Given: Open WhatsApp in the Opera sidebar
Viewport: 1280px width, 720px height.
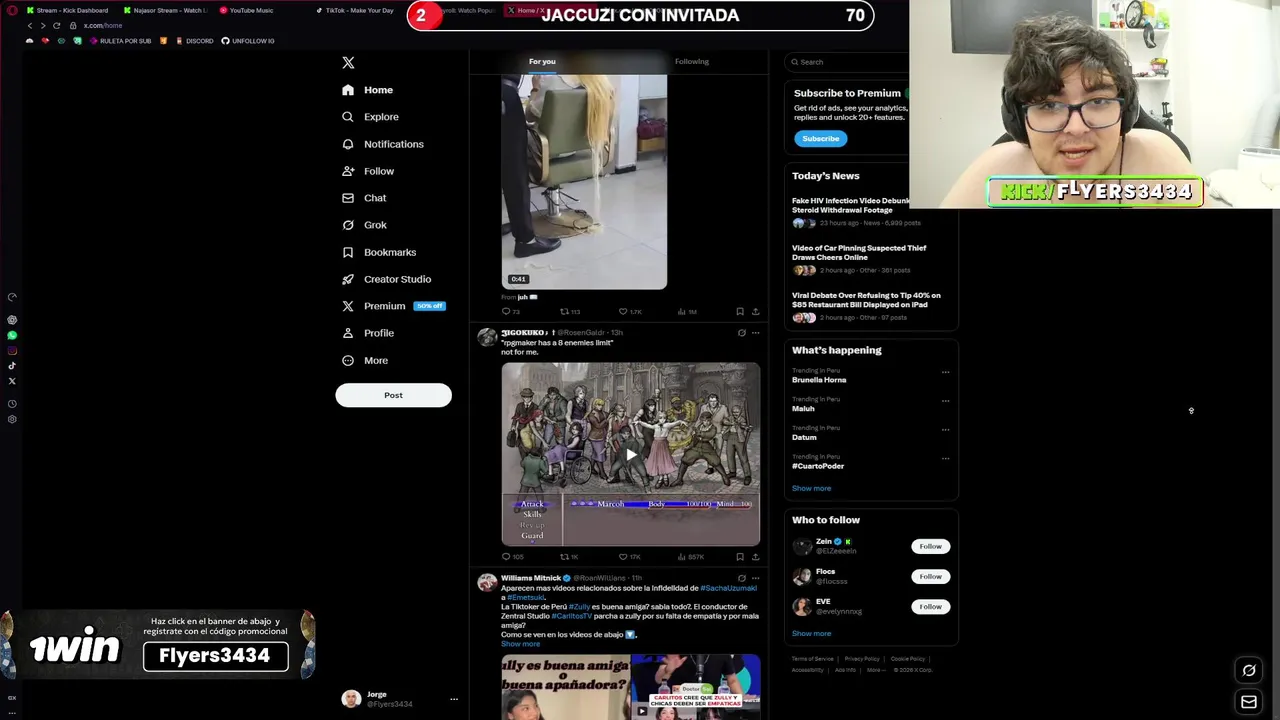Looking at the screenshot, I should [x=12, y=335].
